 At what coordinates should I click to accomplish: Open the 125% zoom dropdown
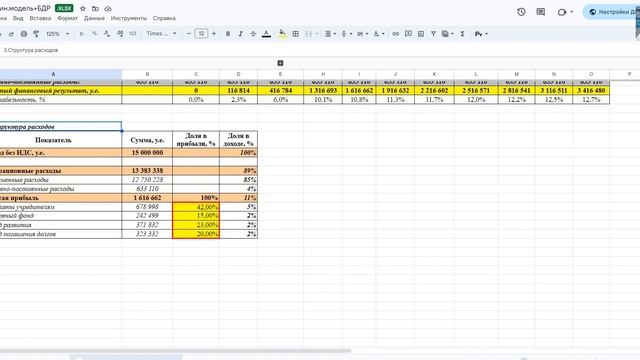tap(57, 34)
